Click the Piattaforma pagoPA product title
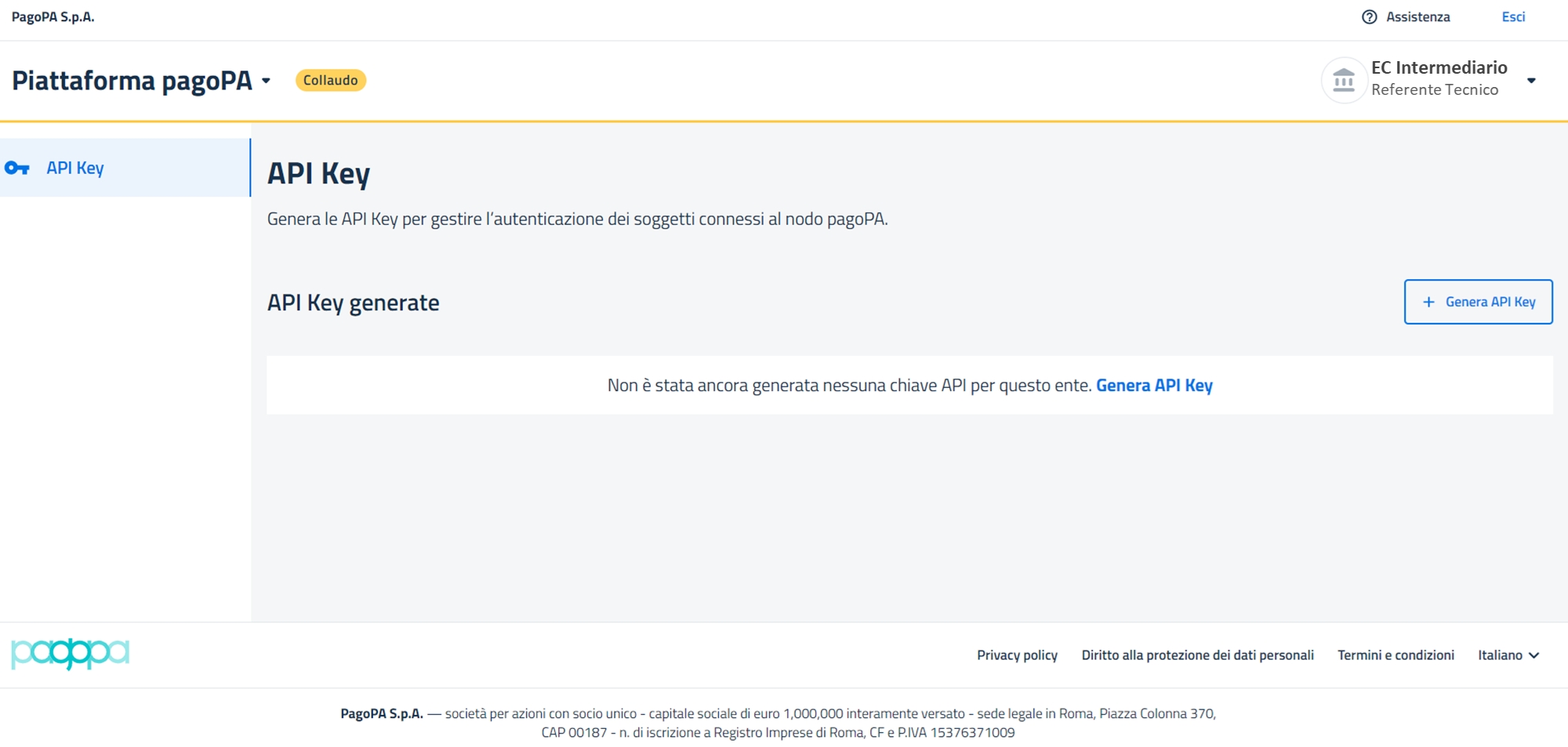 (132, 81)
